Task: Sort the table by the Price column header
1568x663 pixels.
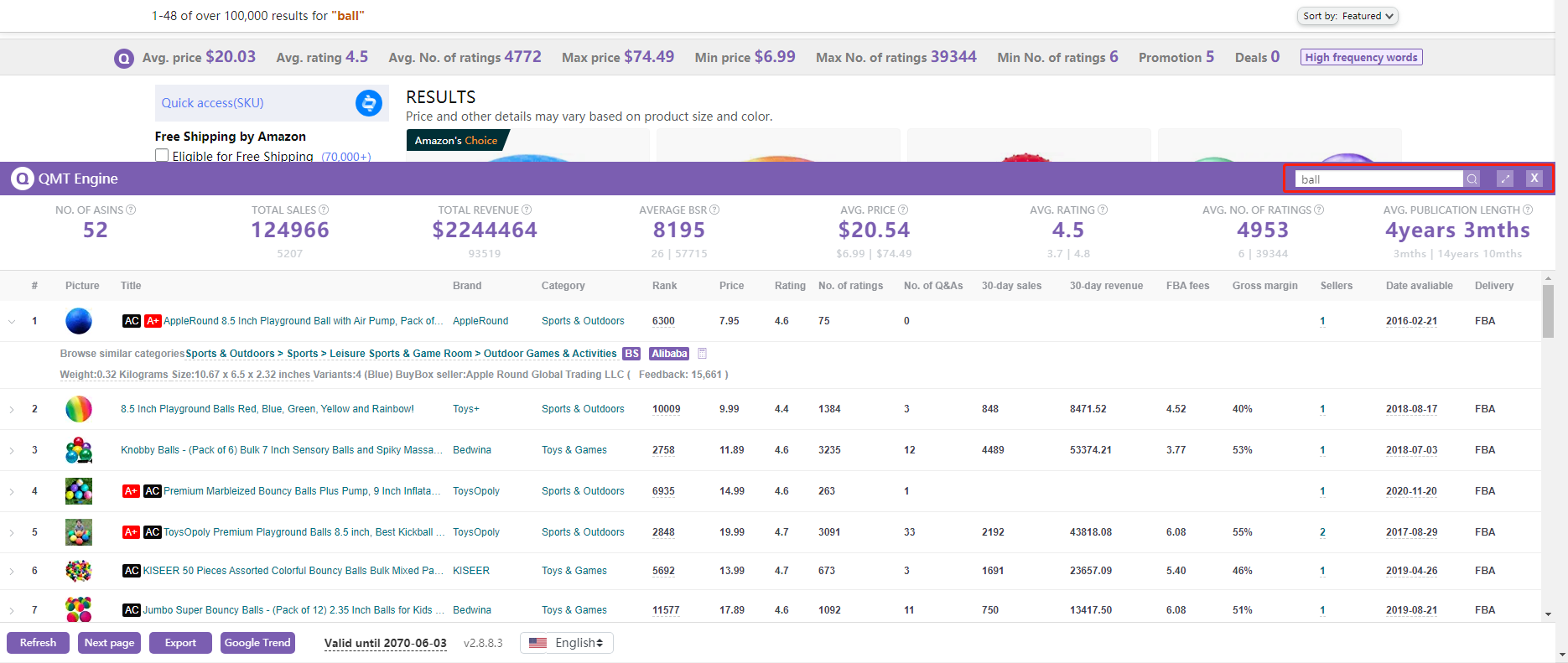Action: pyautogui.click(x=731, y=286)
